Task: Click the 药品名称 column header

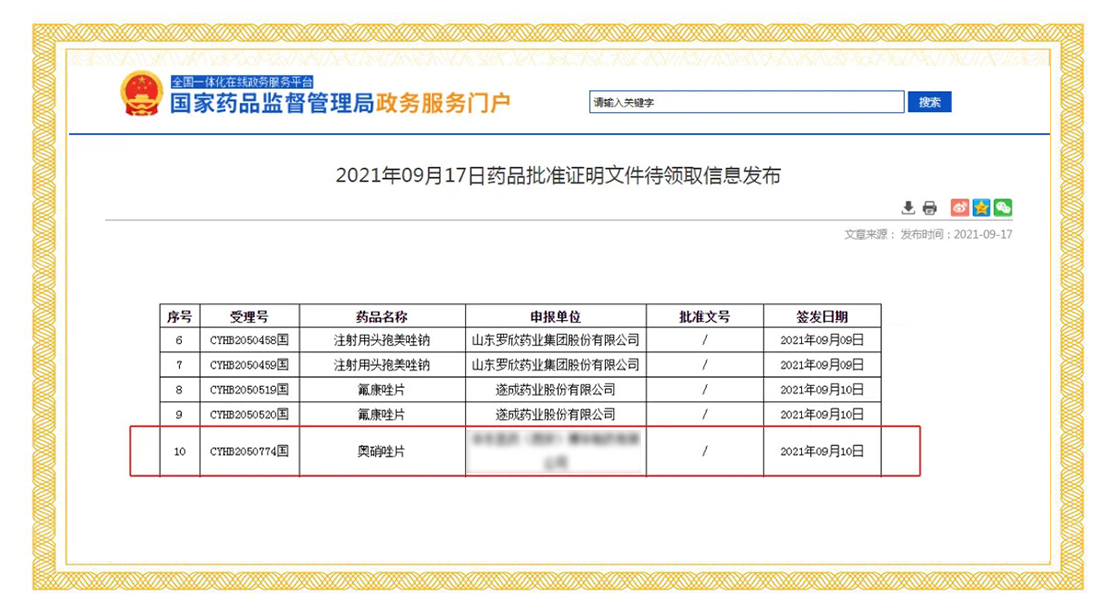Action: click(x=382, y=316)
